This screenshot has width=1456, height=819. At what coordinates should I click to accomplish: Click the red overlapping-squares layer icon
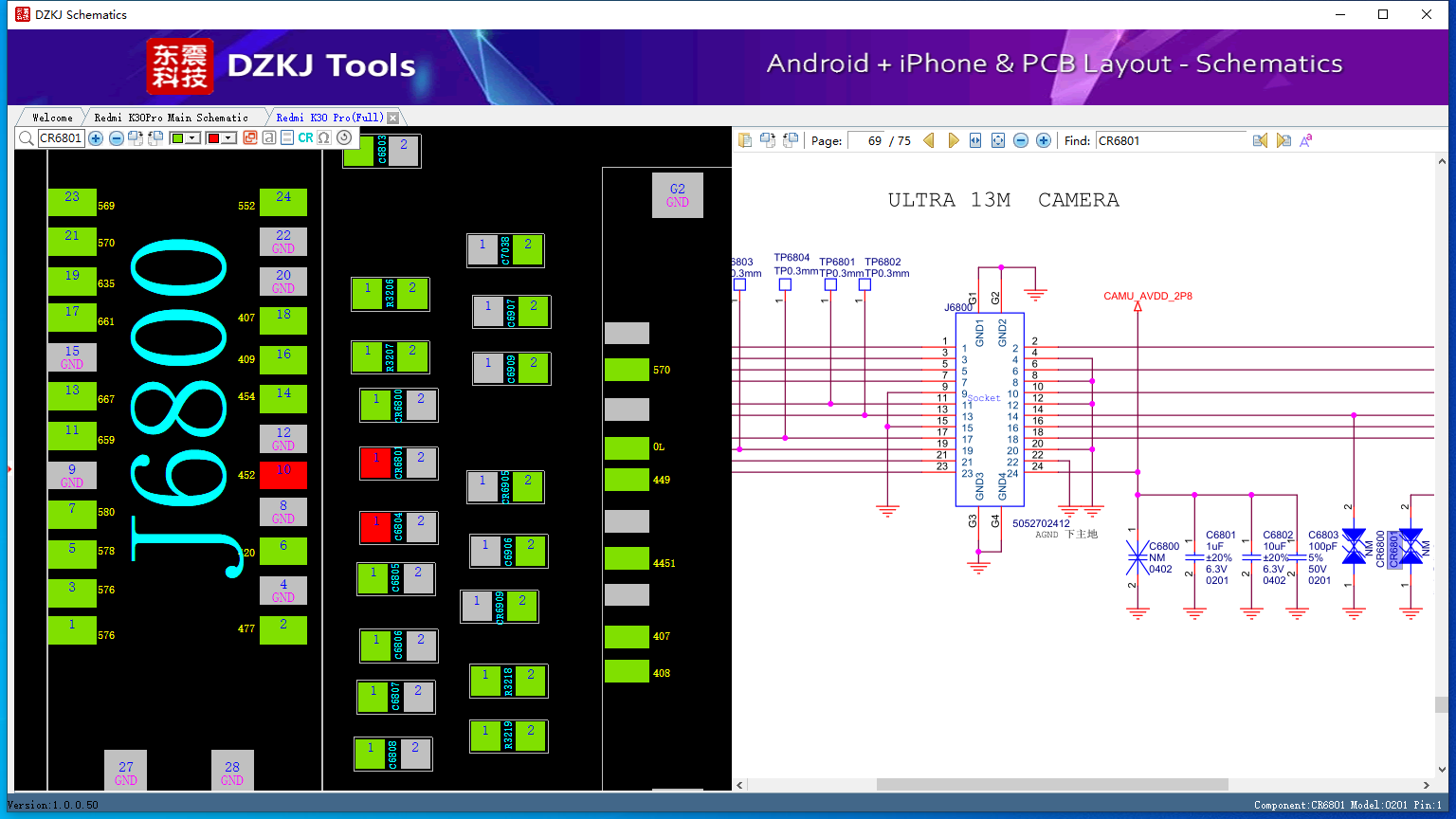(250, 138)
